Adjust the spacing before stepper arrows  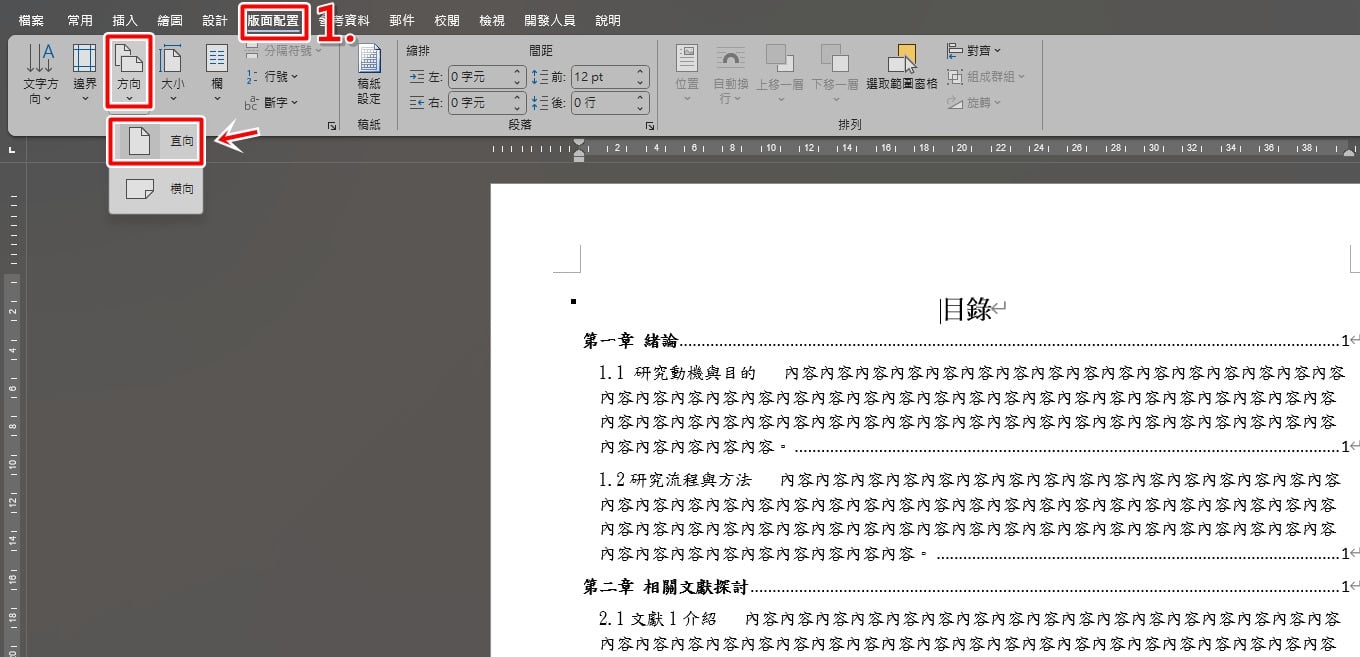coord(641,77)
